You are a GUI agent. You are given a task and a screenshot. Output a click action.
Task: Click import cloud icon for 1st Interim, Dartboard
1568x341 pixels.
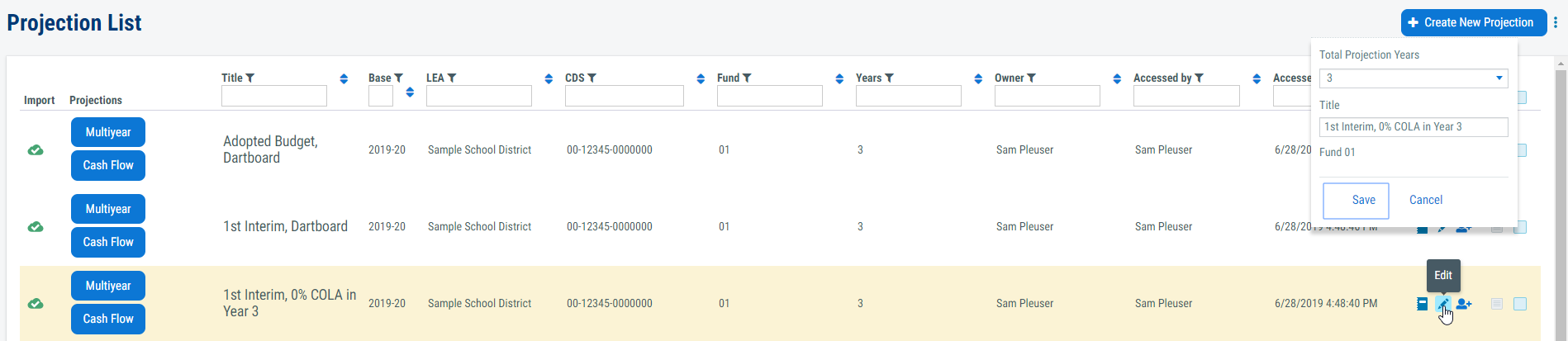36,227
